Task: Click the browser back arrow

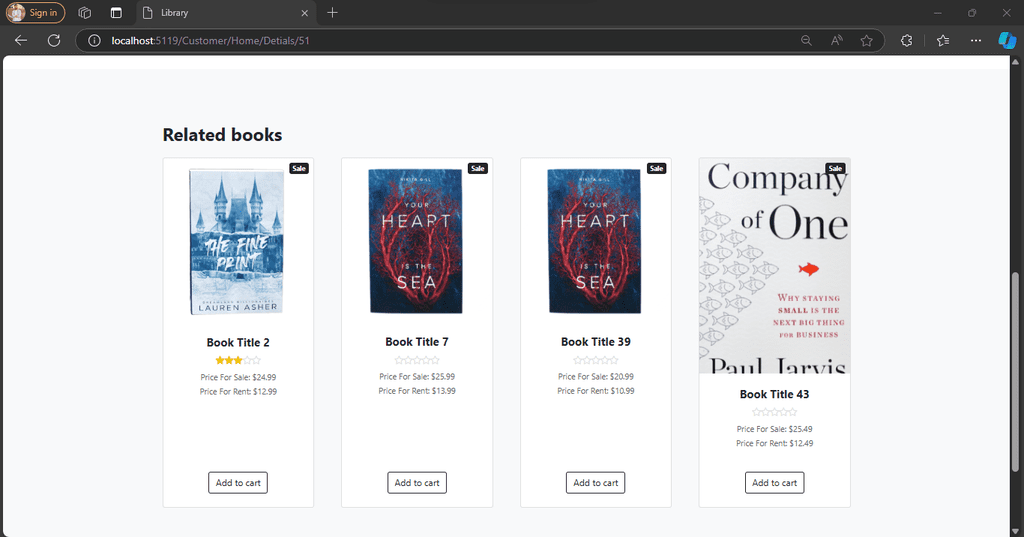Action: tap(21, 41)
